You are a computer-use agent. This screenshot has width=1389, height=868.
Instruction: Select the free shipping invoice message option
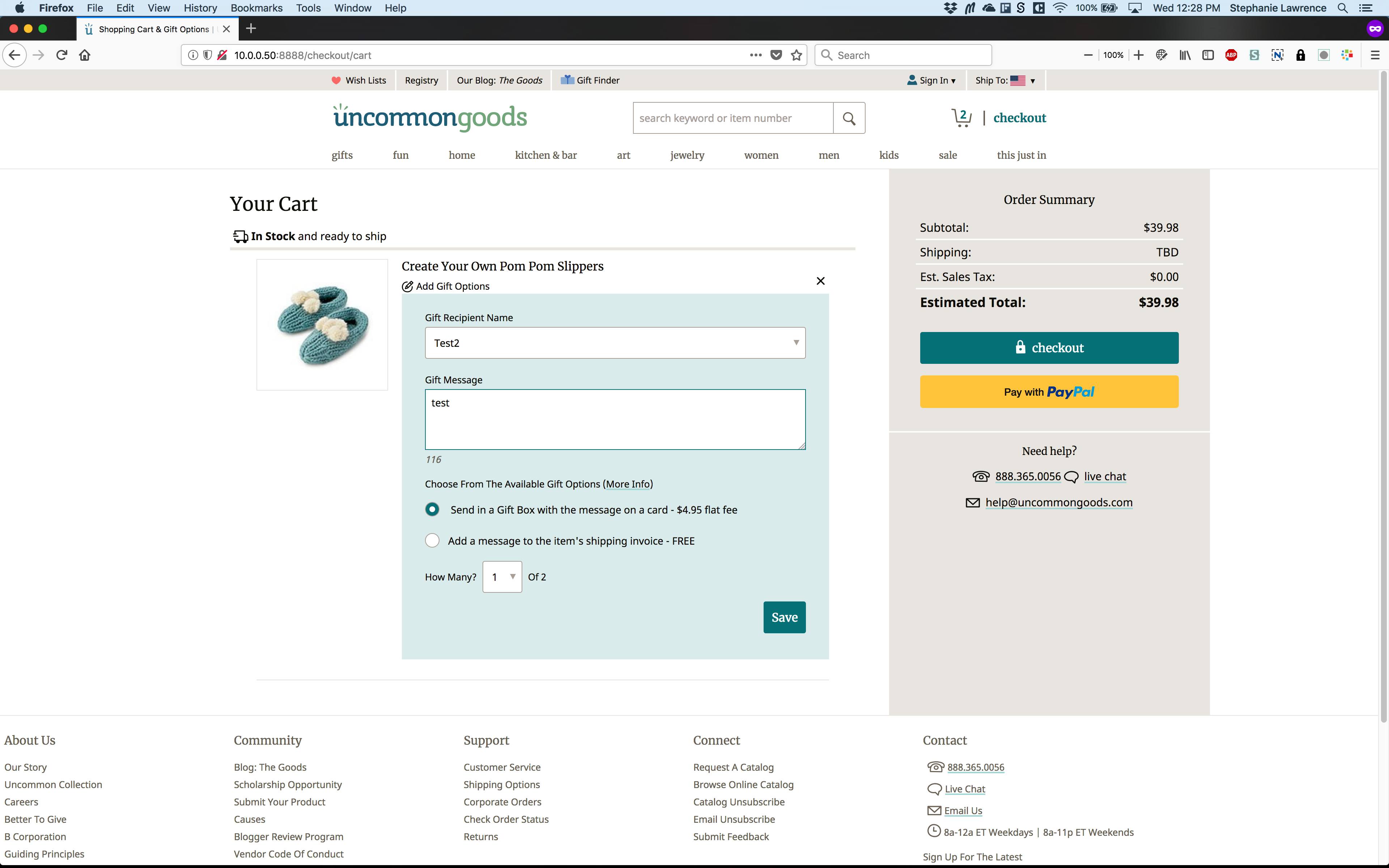point(432,541)
